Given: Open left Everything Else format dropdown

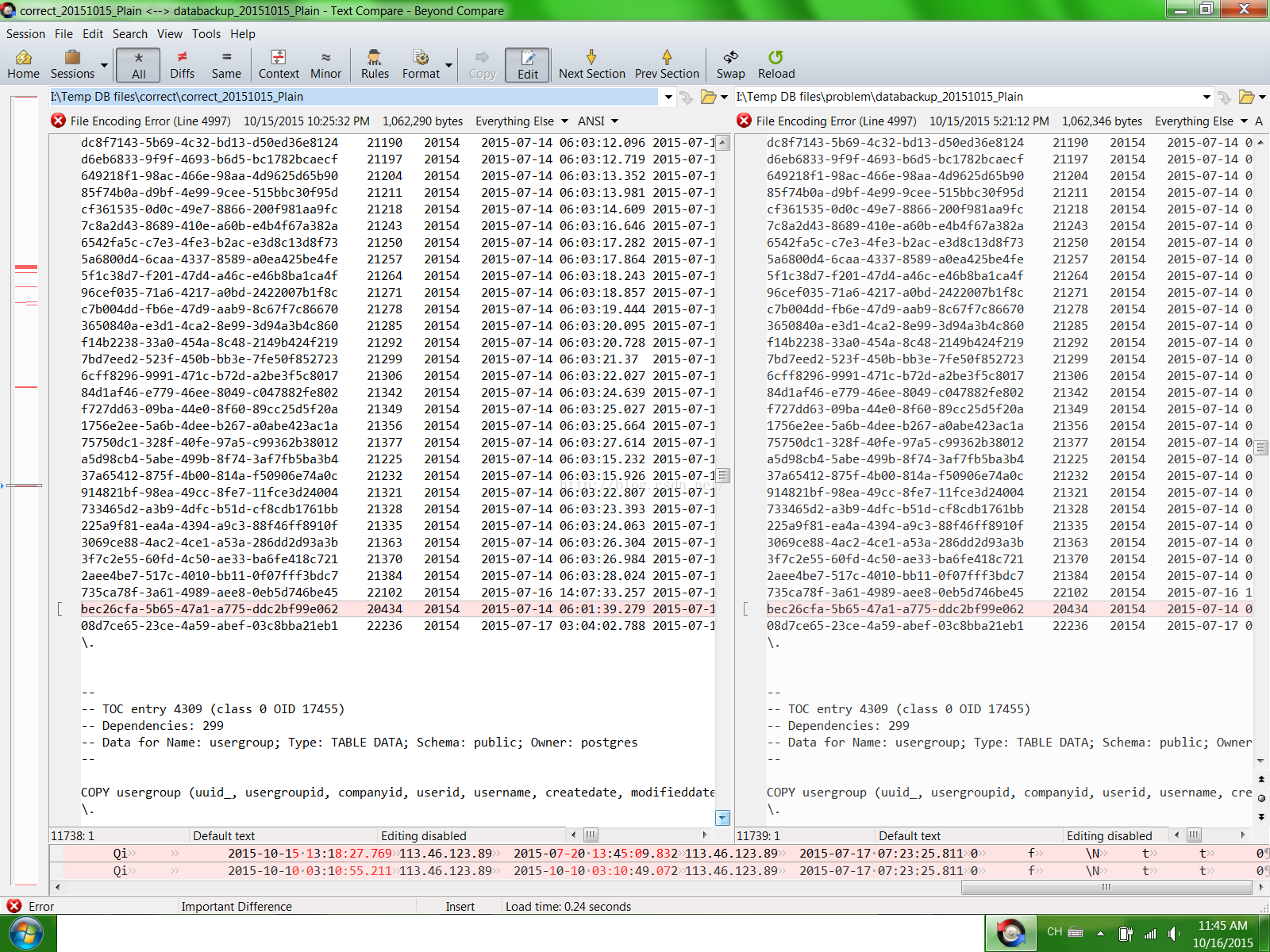Looking at the screenshot, I should coord(522,121).
